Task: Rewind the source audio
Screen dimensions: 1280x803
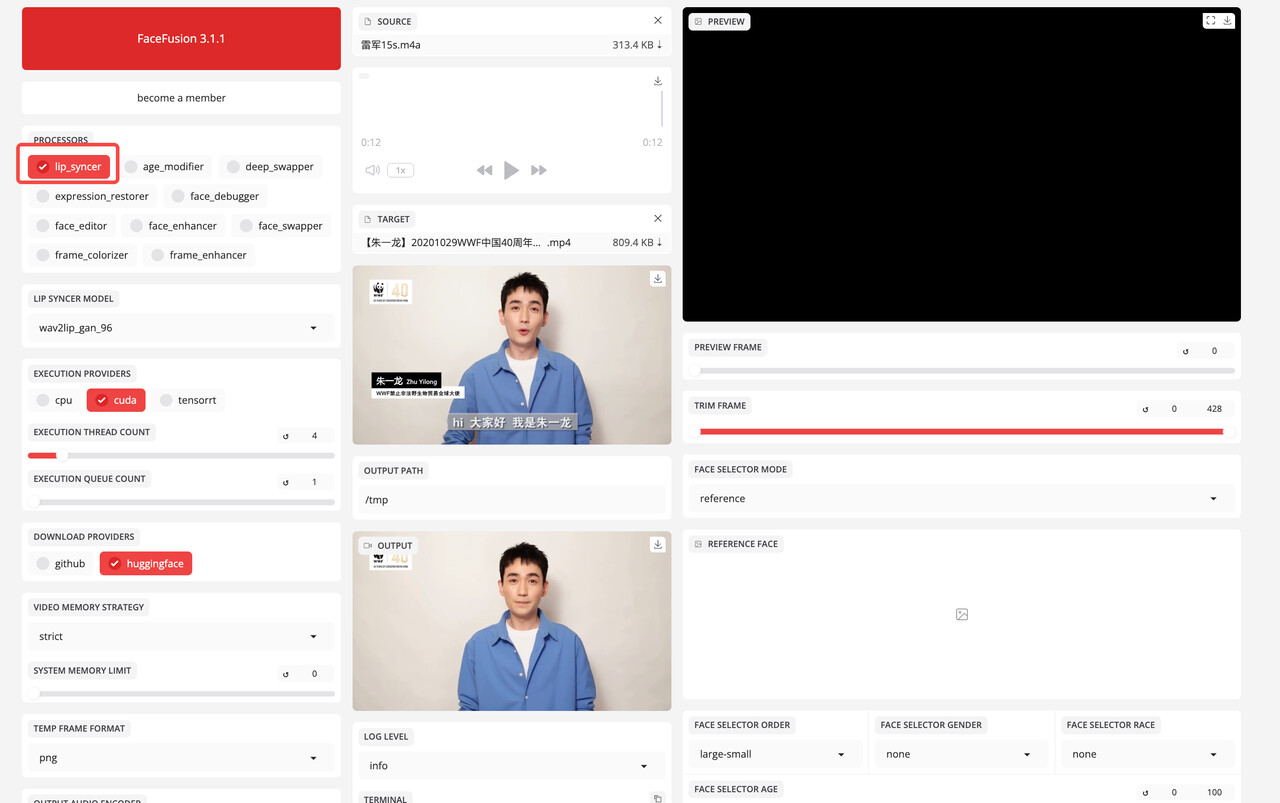Action: [484, 170]
